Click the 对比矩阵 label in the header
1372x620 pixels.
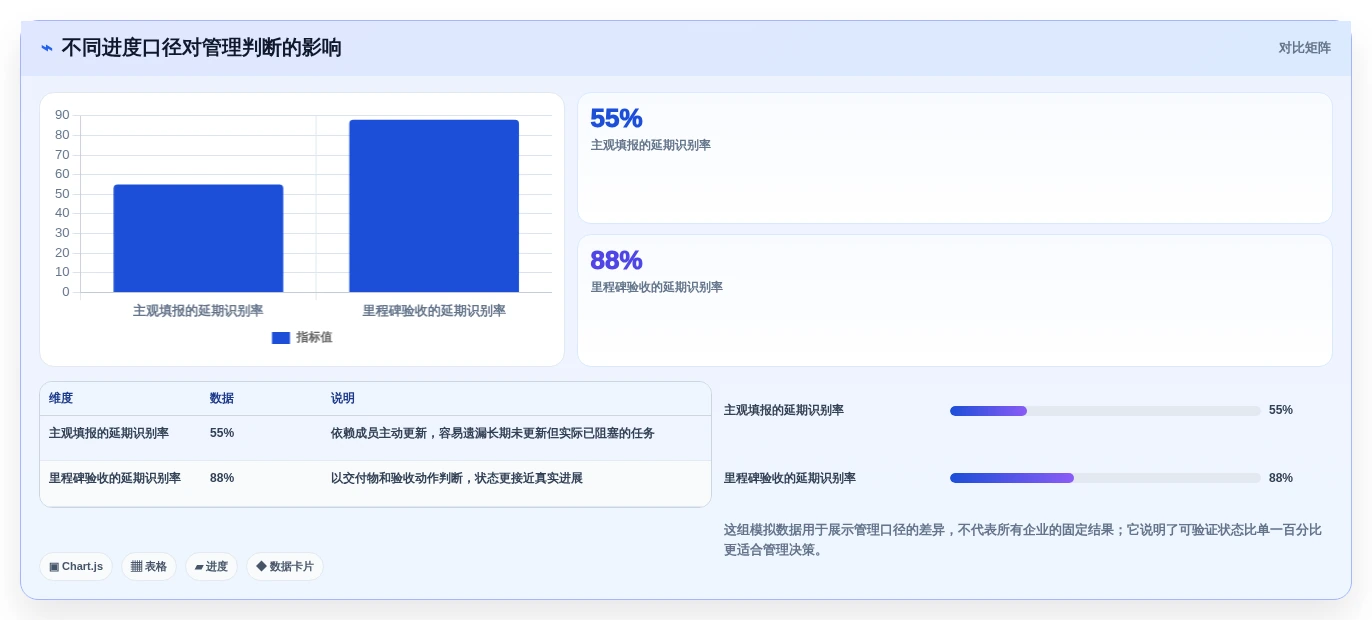click(x=1304, y=48)
